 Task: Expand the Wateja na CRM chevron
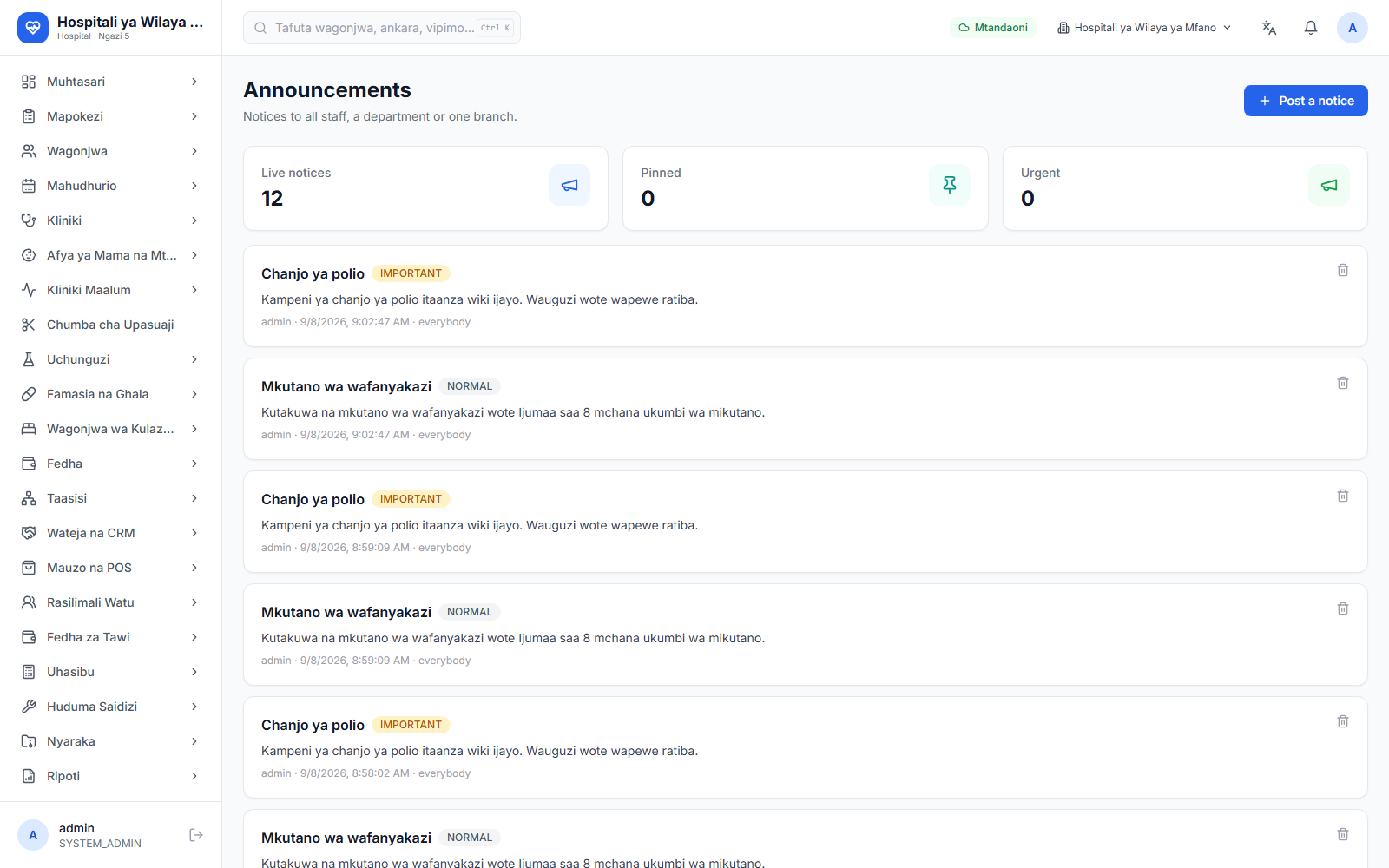coord(194,533)
